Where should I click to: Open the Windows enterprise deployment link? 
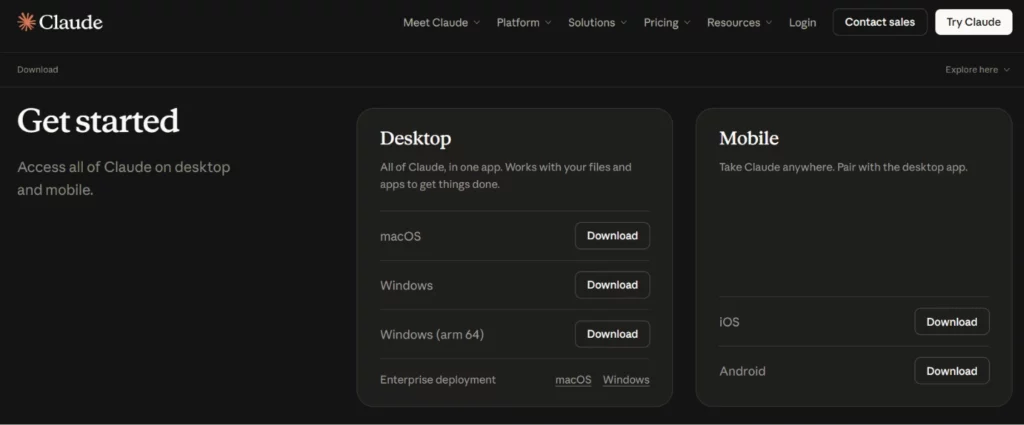click(626, 379)
